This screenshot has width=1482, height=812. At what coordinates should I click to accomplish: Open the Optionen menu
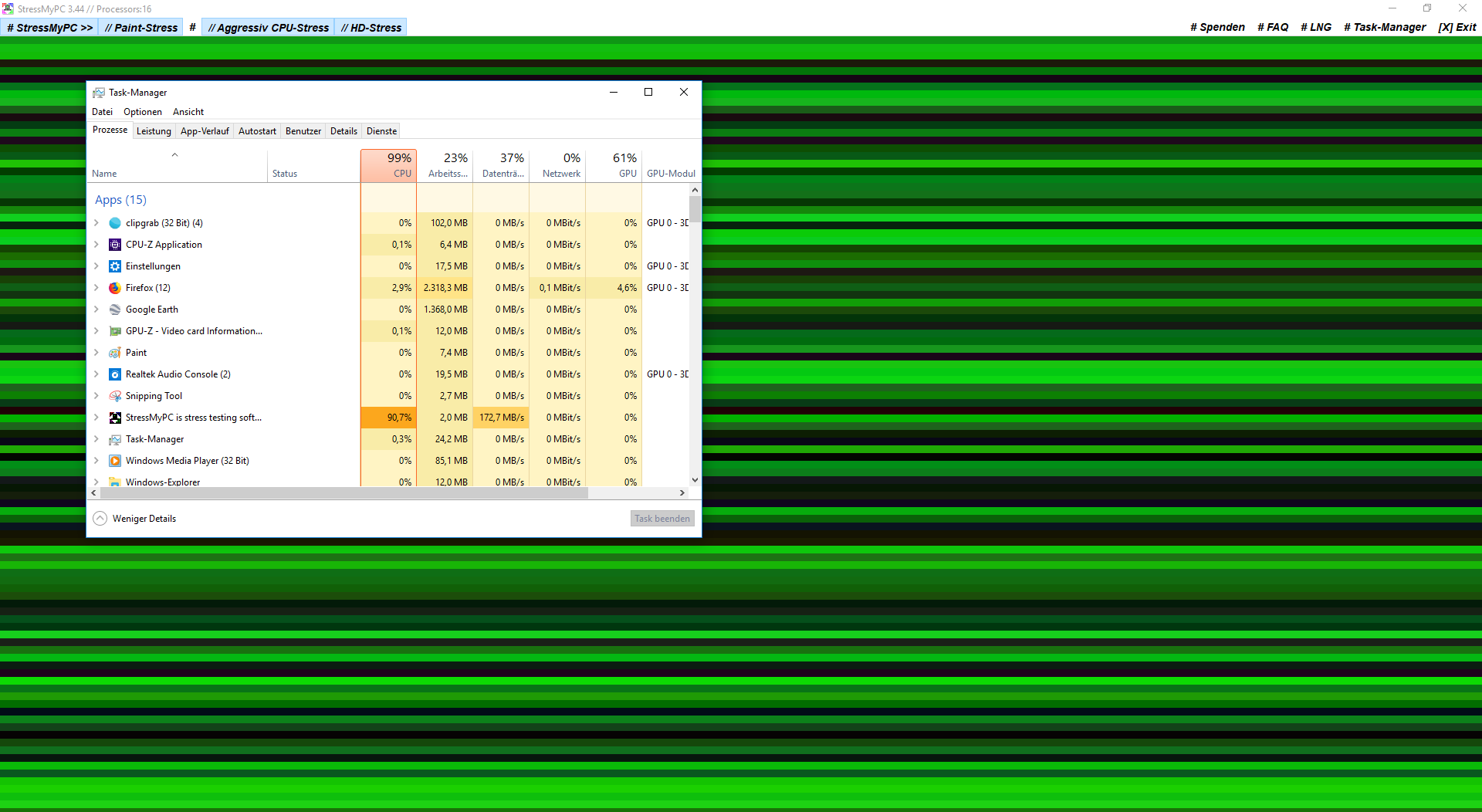143,112
